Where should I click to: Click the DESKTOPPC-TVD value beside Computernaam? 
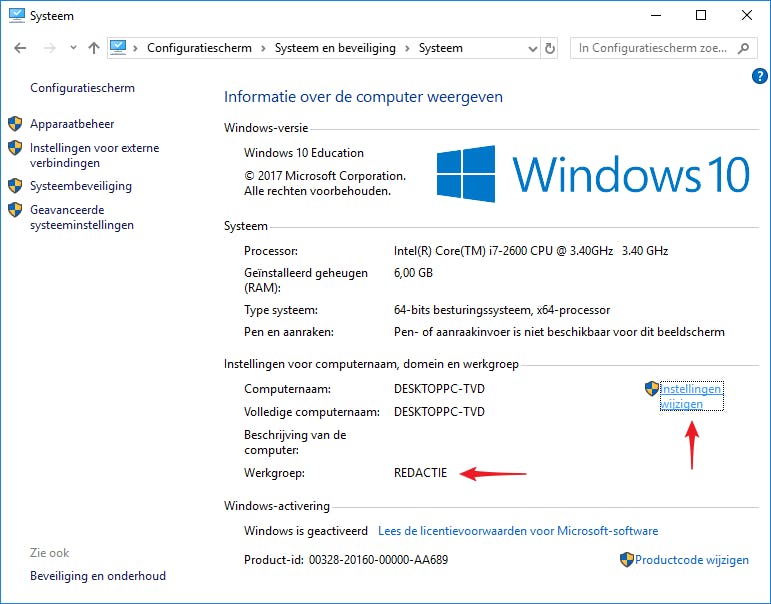coord(439,389)
